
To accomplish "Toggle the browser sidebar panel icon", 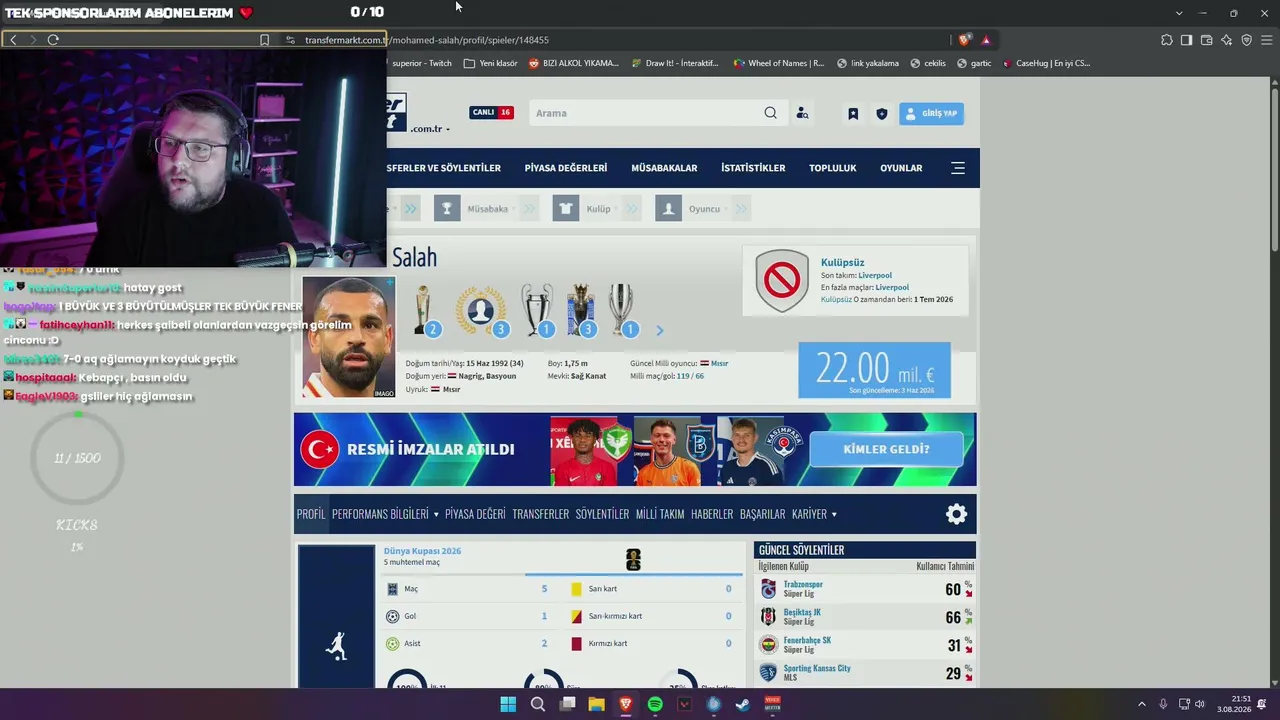I will [1187, 40].
